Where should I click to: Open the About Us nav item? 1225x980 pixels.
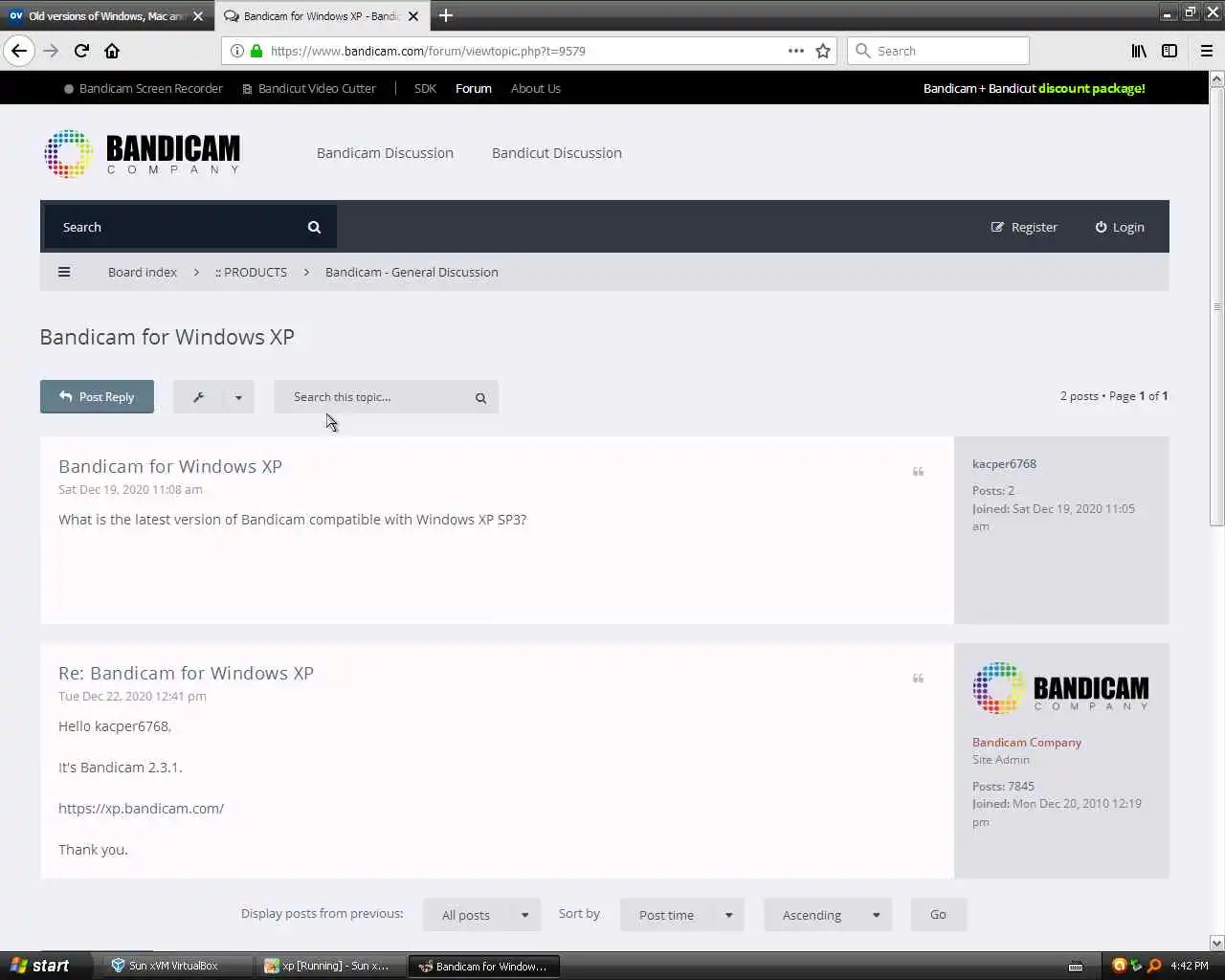click(x=536, y=88)
